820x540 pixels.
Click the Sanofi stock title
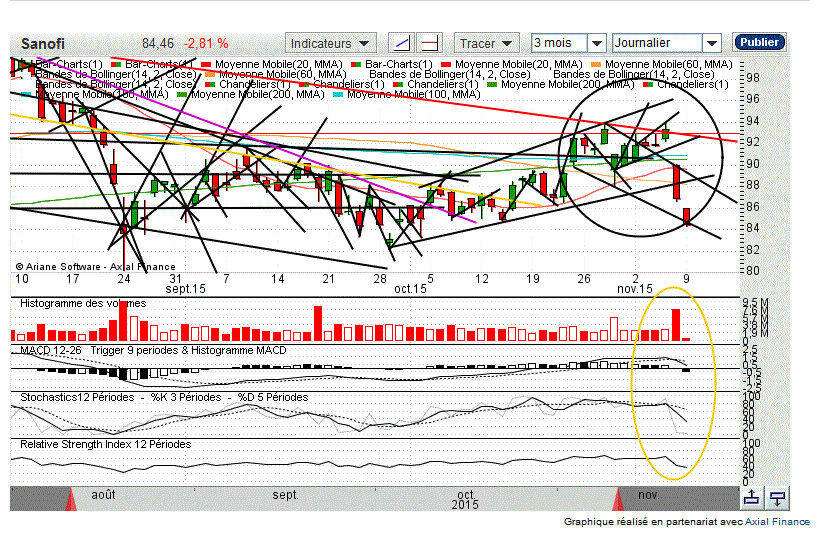(x=43, y=43)
